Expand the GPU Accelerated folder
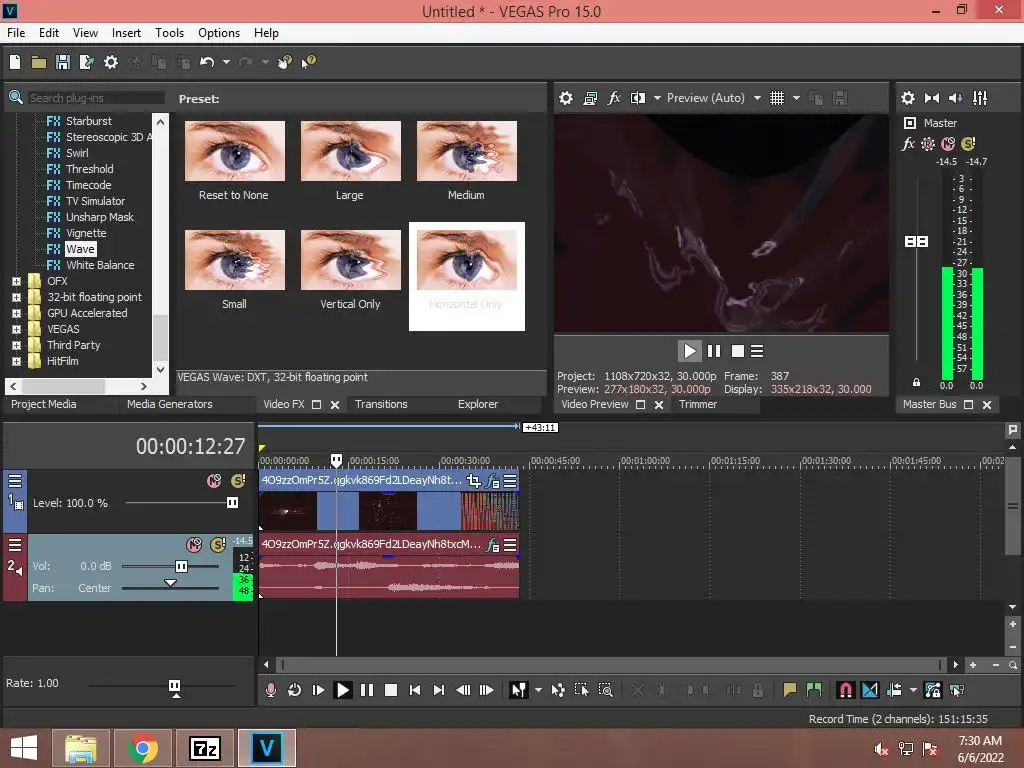 [16, 313]
